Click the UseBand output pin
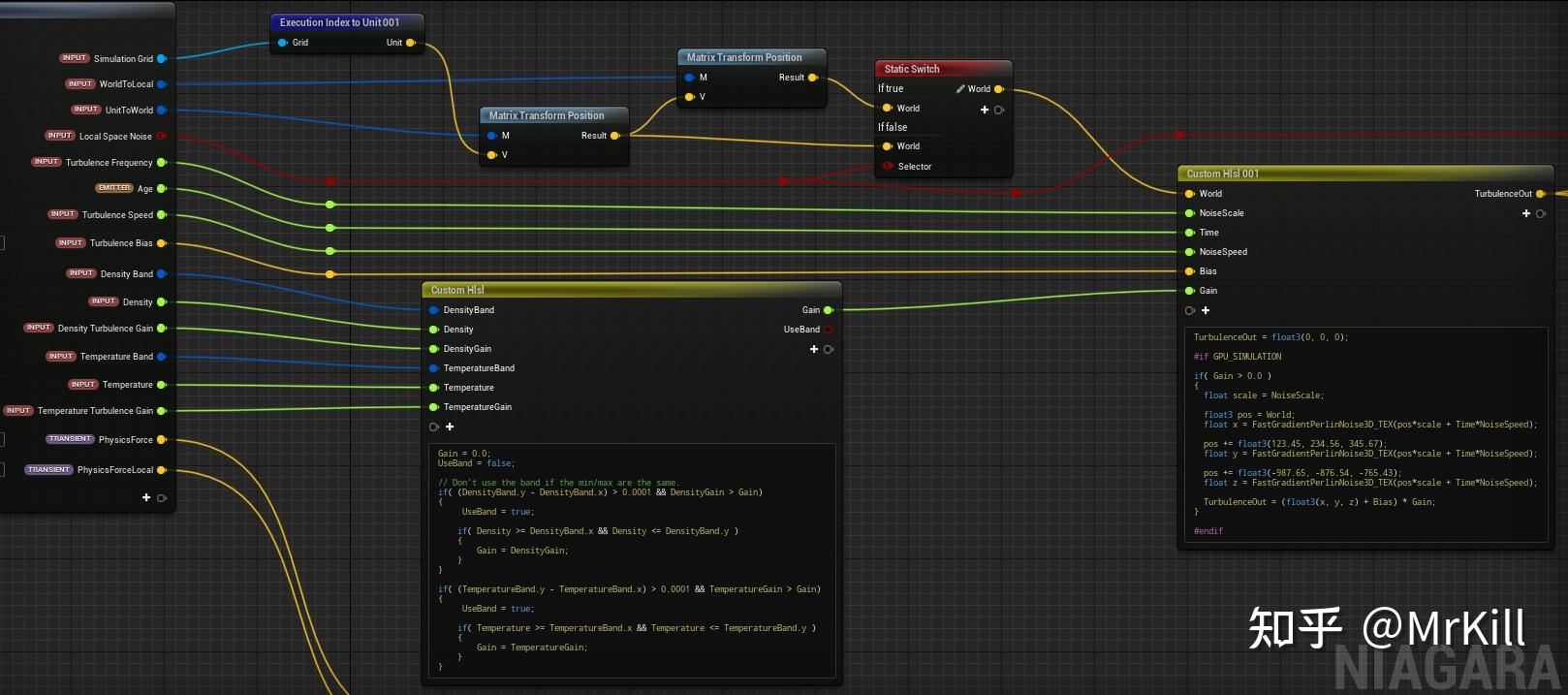 tap(828, 330)
